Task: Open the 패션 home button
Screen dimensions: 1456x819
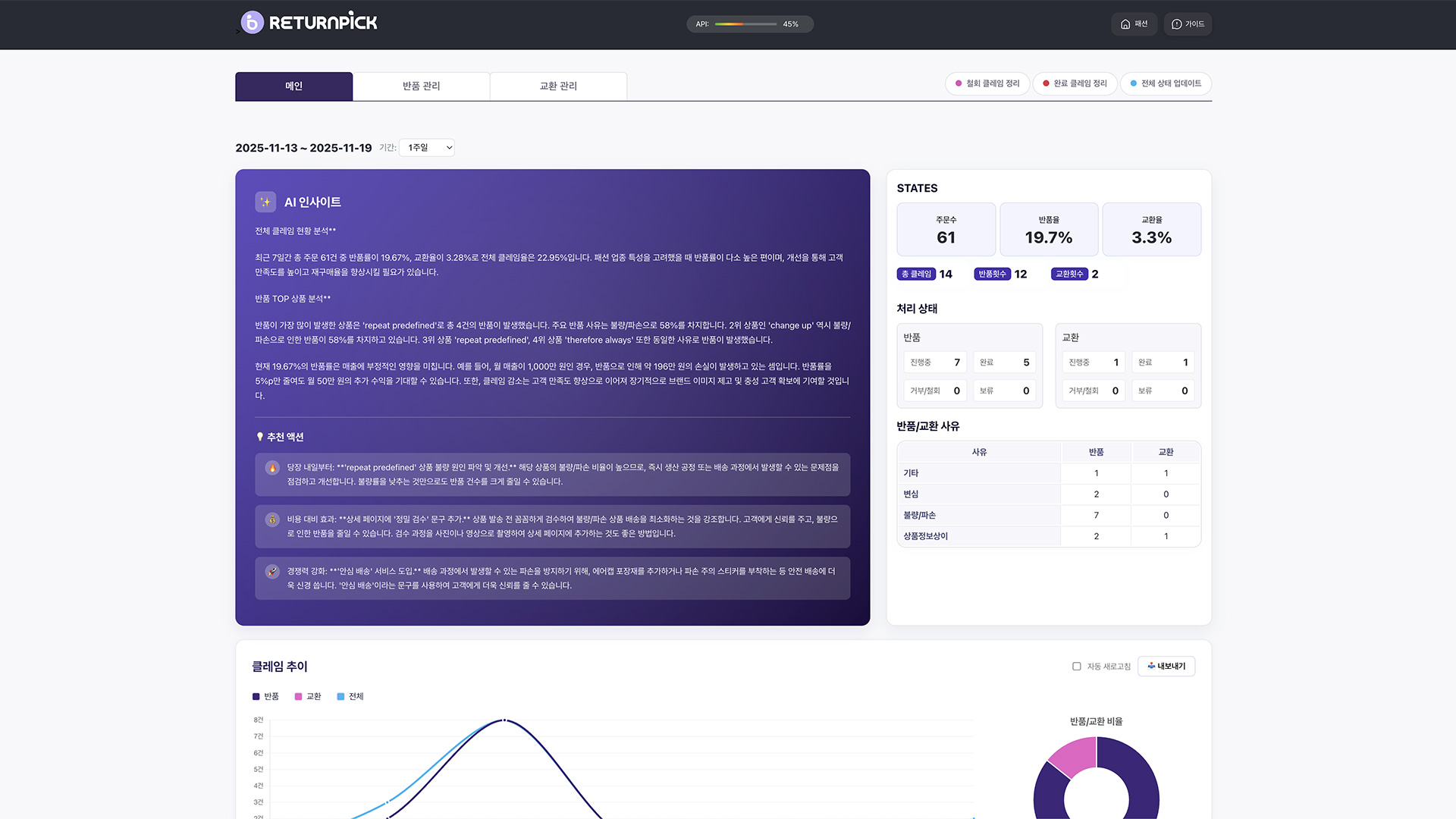Action: pyautogui.click(x=1134, y=24)
